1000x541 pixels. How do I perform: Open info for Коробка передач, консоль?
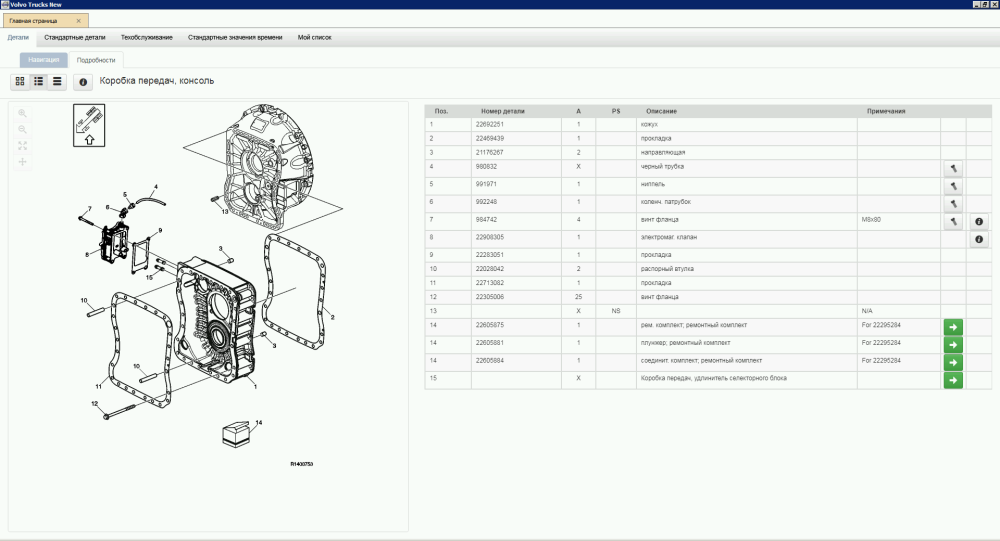[83, 82]
